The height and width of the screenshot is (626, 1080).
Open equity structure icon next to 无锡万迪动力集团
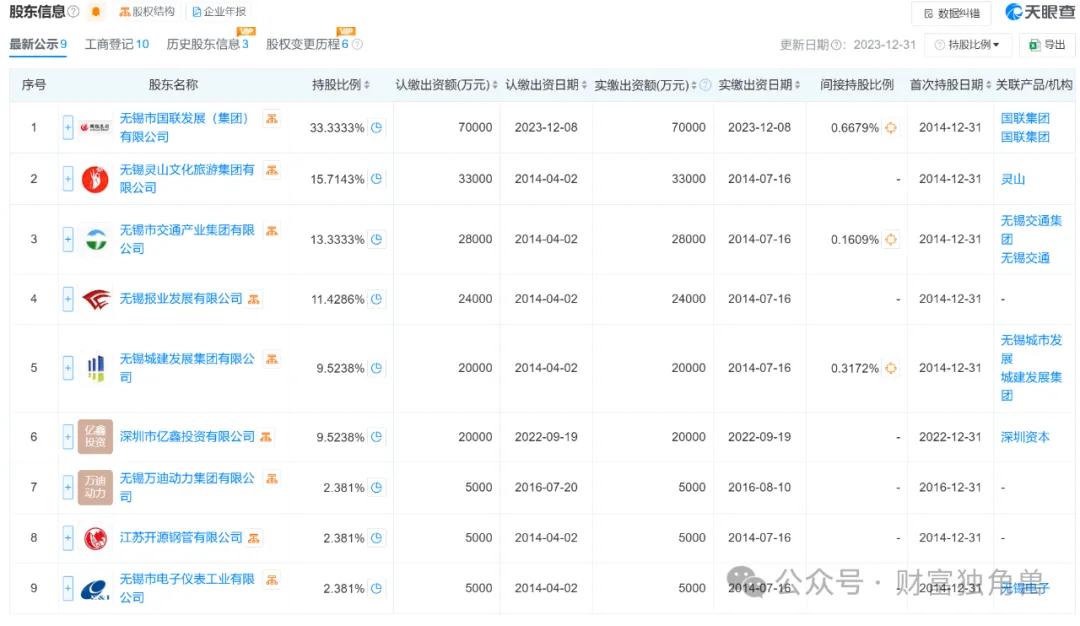pos(272,478)
